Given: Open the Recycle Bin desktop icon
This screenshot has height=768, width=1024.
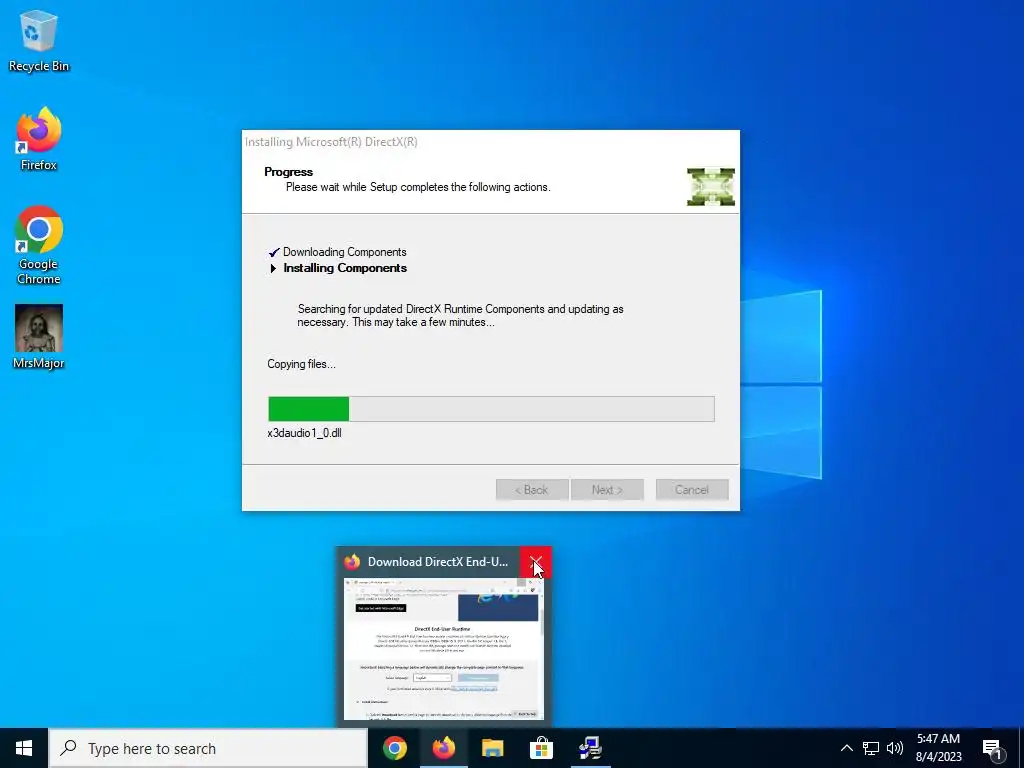Looking at the screenshot, I should 39,40.
